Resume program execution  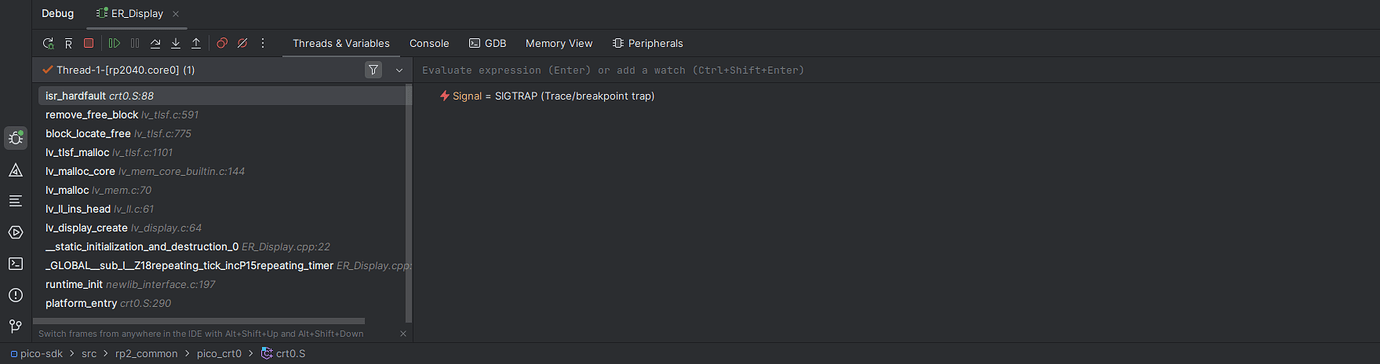pyautogui.click(x=114, y=44)
